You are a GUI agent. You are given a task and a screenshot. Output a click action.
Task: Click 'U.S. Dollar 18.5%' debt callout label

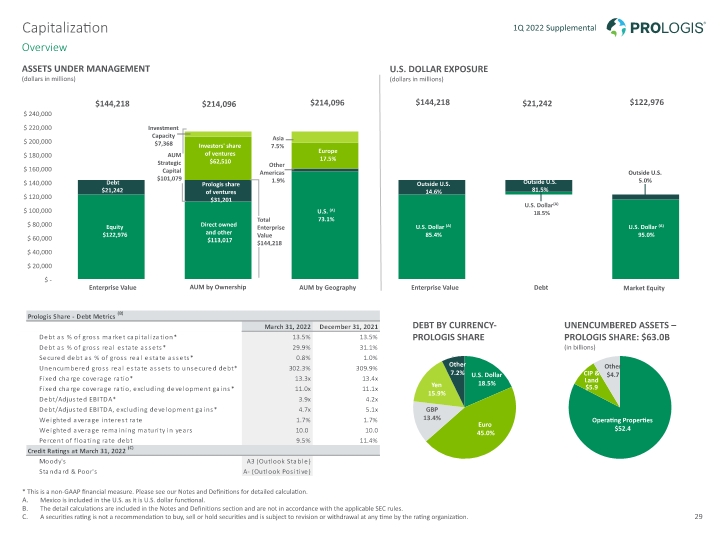click(541, 209)
